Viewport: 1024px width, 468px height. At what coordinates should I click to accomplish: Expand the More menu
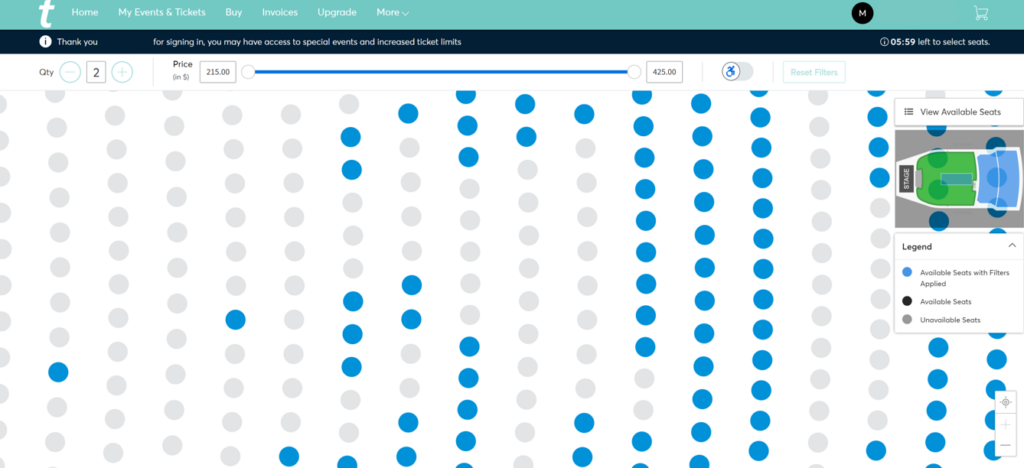(393, 13)
